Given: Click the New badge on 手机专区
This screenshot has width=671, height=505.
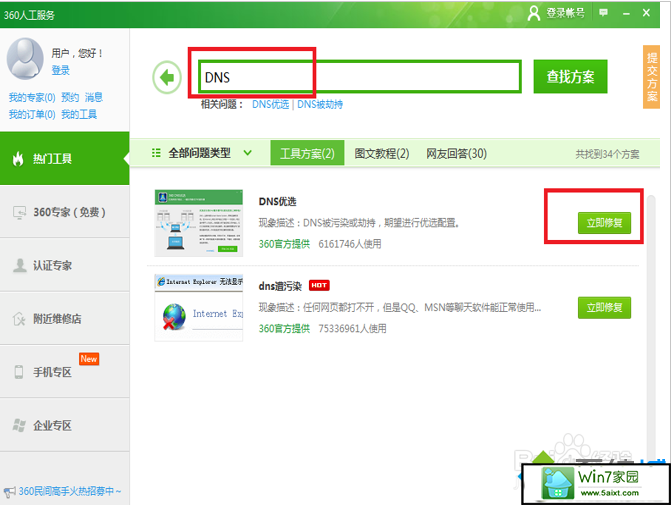Looking at the screenshot, I should pos(89,359).
